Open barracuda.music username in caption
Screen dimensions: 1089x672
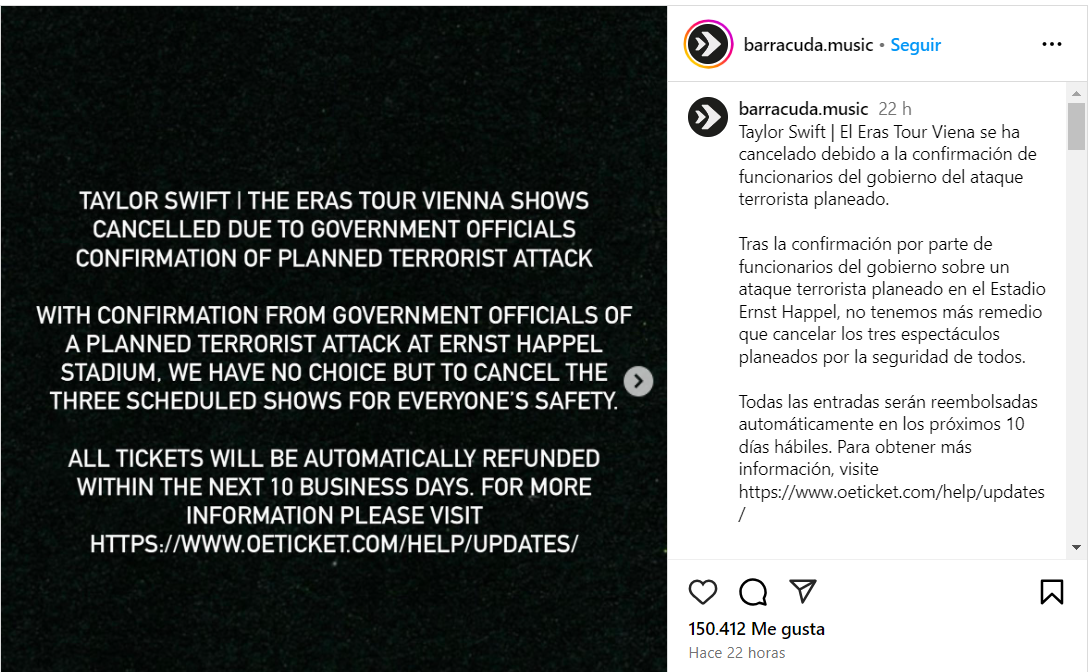[x=804, y=109]
